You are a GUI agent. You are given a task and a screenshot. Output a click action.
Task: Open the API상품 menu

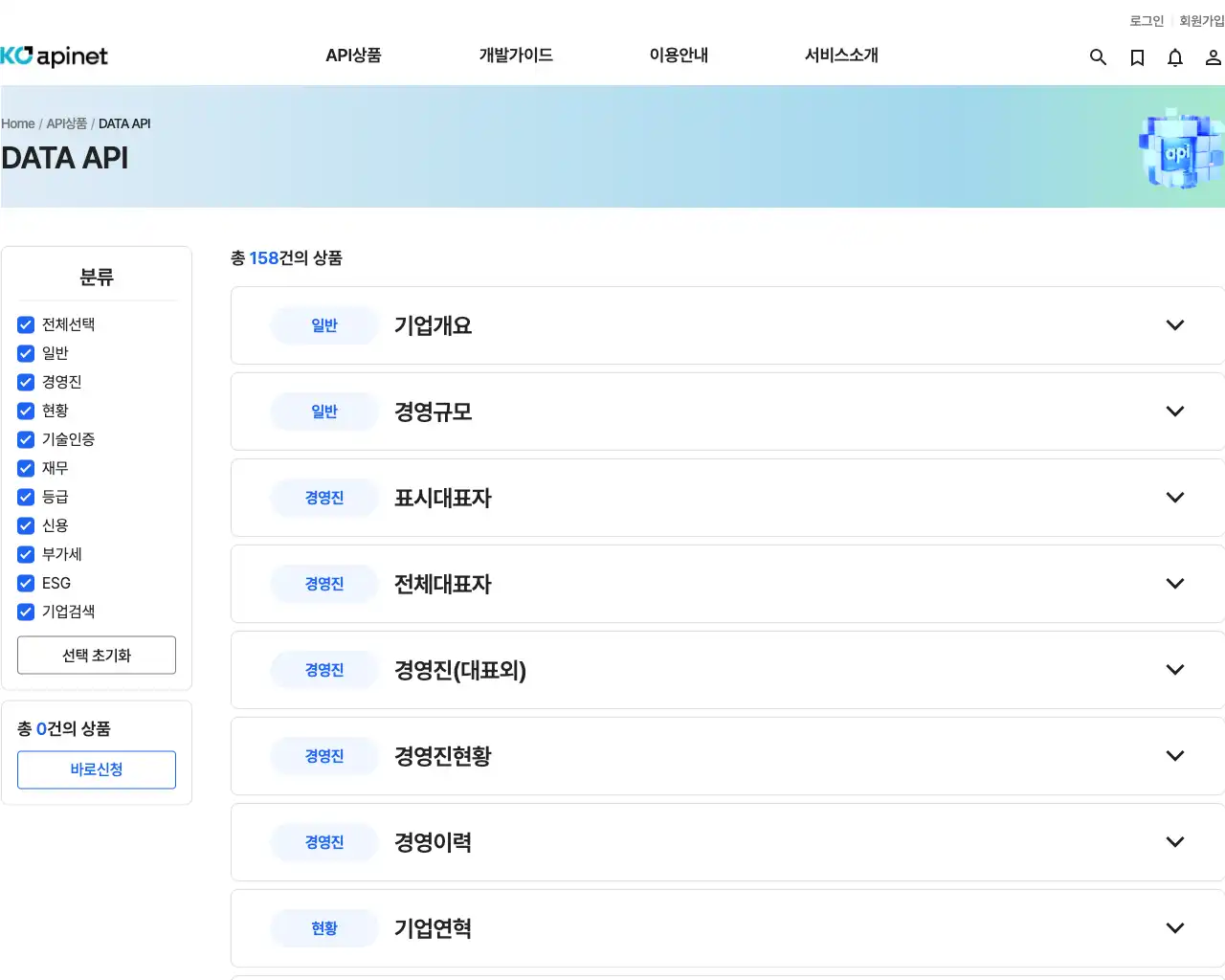353,56
